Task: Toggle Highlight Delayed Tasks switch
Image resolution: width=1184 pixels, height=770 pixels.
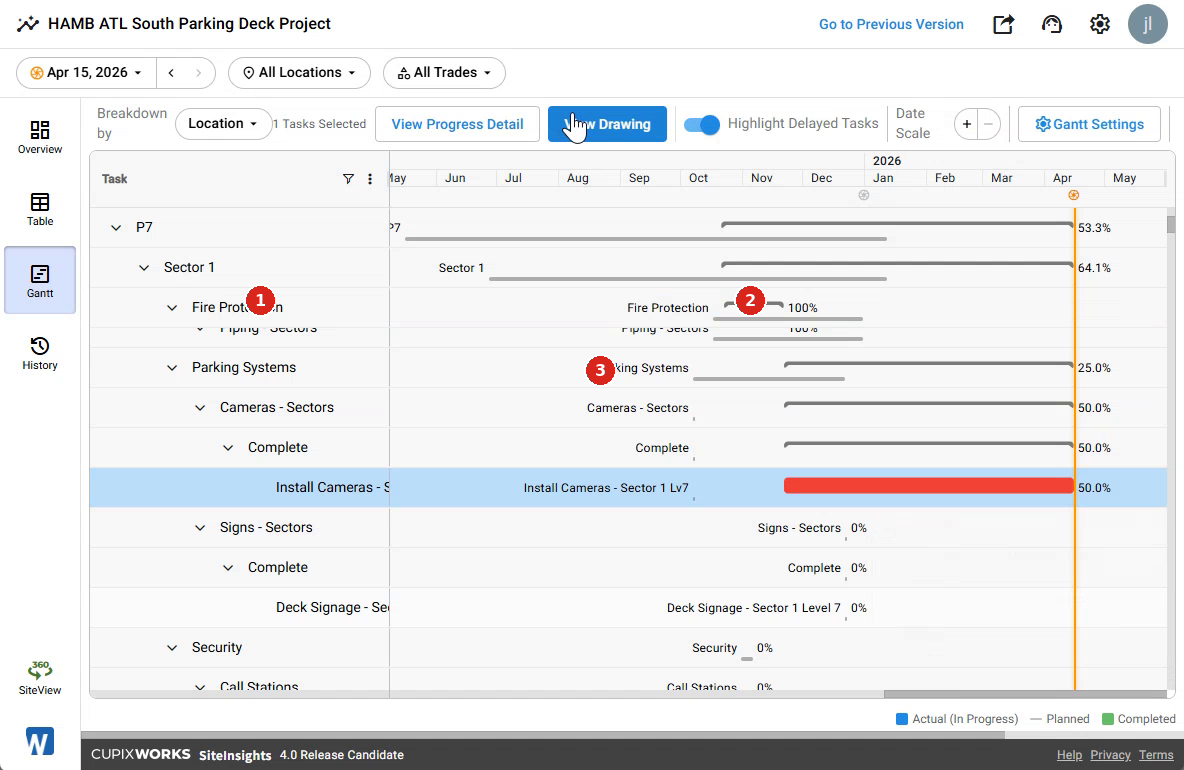Action: (x=701, y=125)
